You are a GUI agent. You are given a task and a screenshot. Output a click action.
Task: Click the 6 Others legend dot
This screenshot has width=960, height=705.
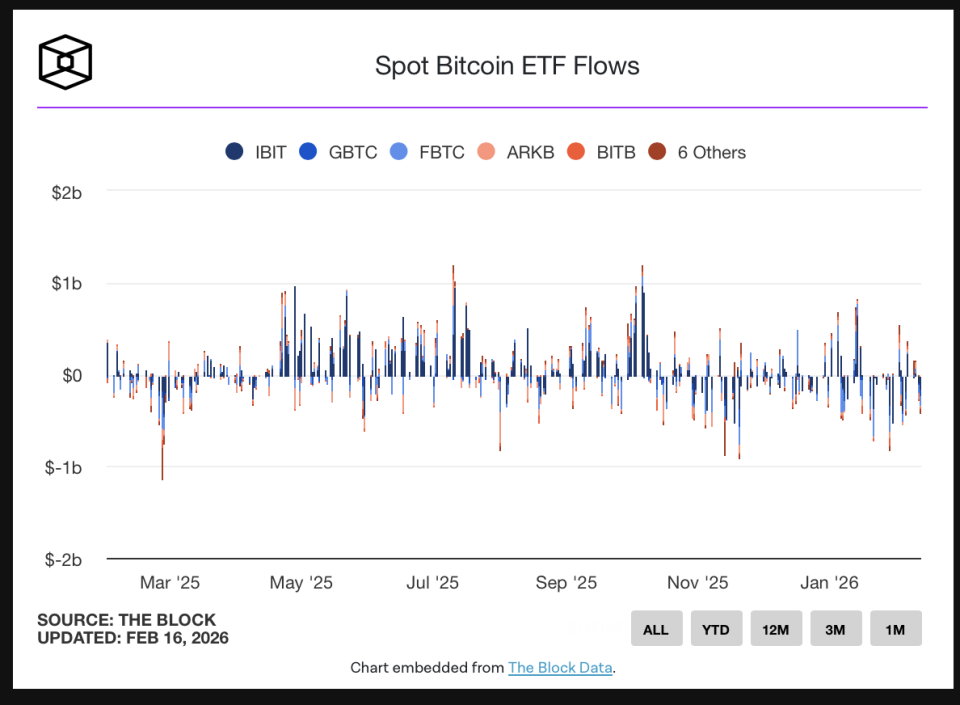click(x=657, y=152)
